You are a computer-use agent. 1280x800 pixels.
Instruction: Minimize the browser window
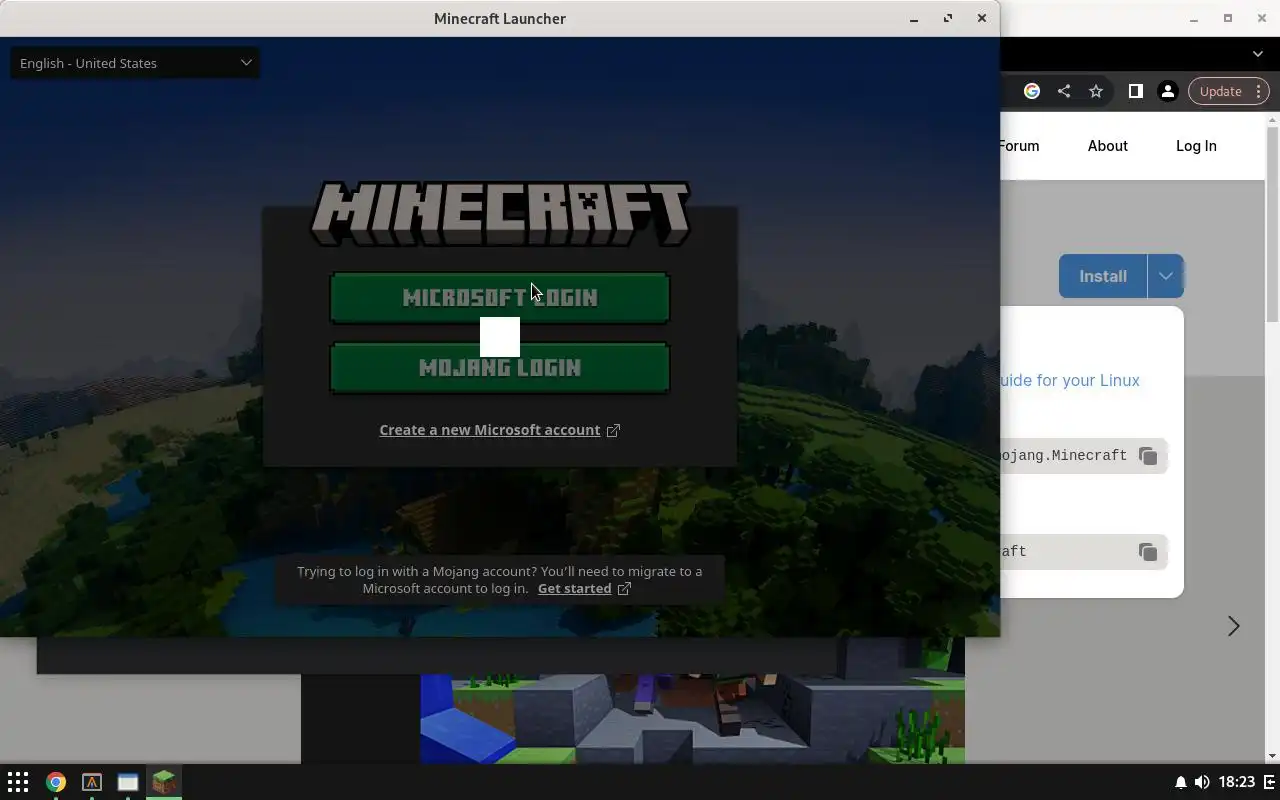coord(1194,19)
